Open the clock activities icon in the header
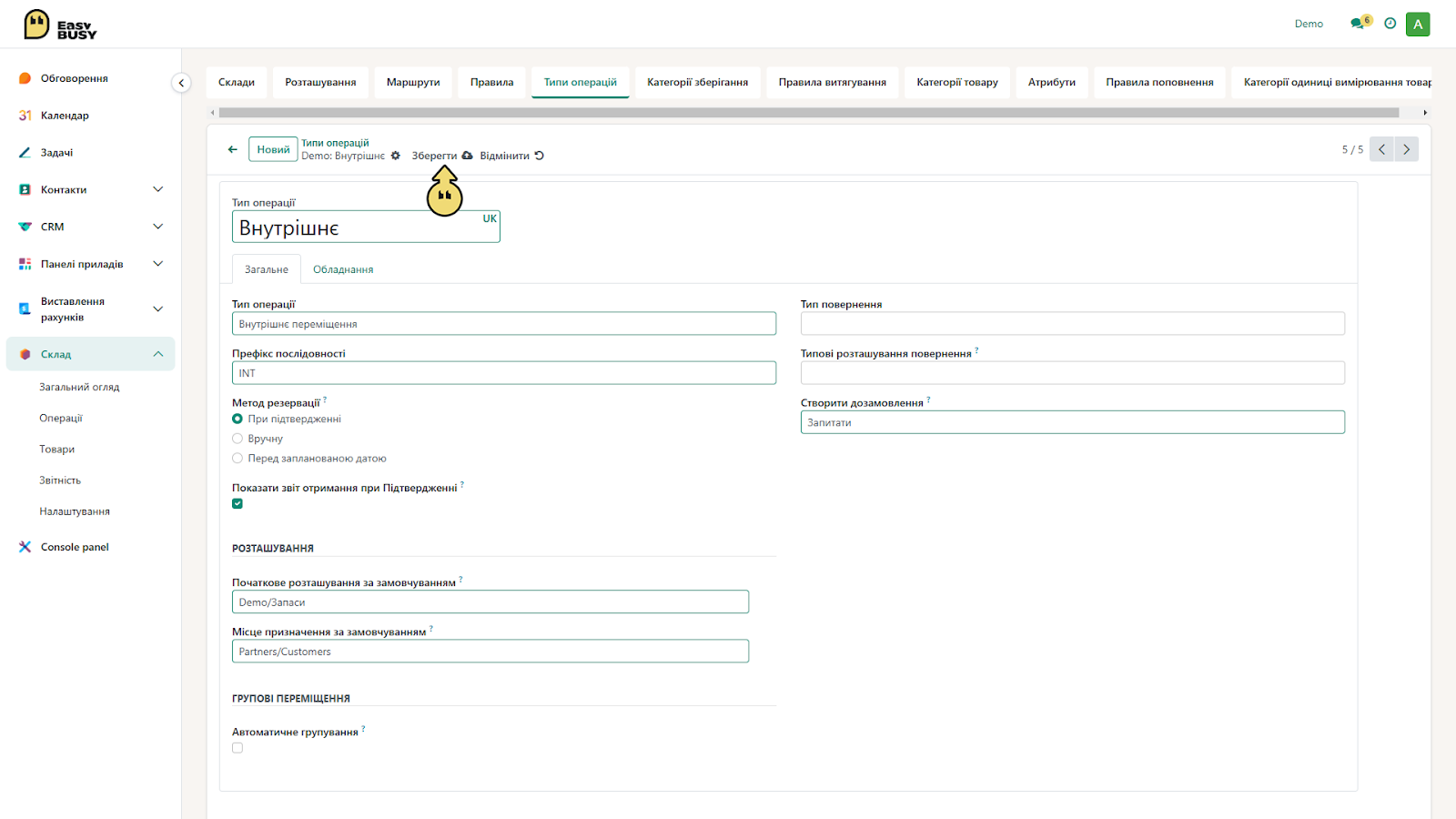The image size is (1456, 819). [x=1390, y=24]
